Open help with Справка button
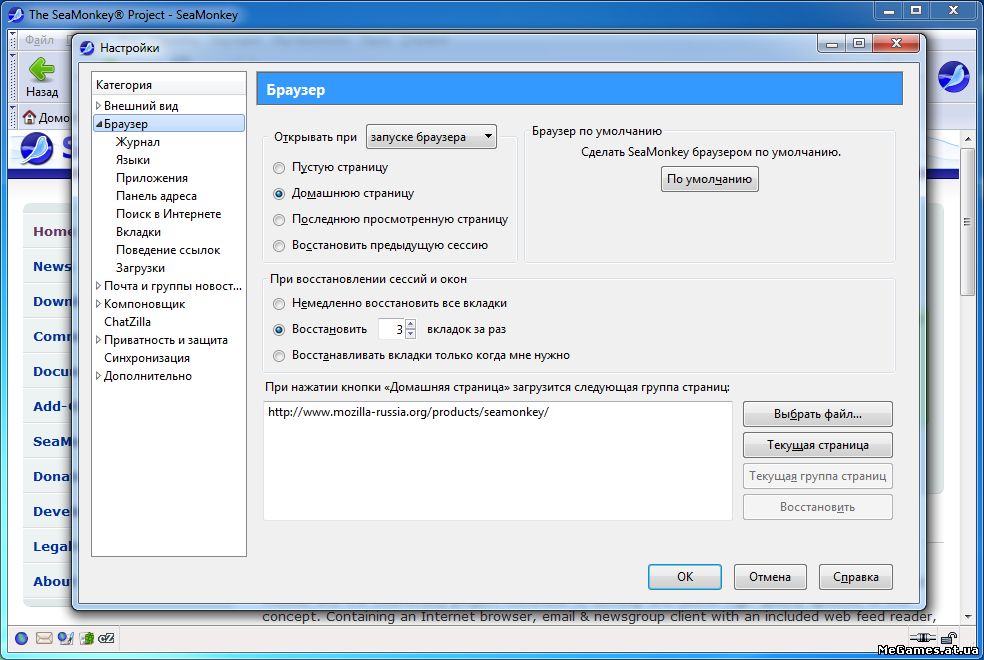 tap(855, 577)
